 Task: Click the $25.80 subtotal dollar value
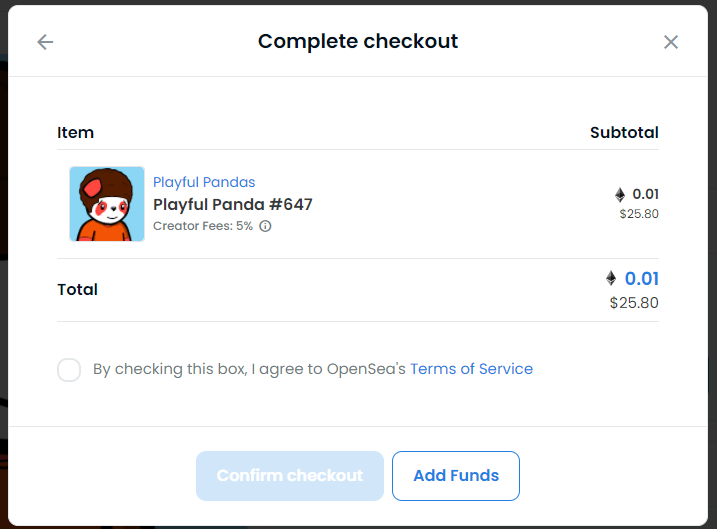(x=639, y=214)
